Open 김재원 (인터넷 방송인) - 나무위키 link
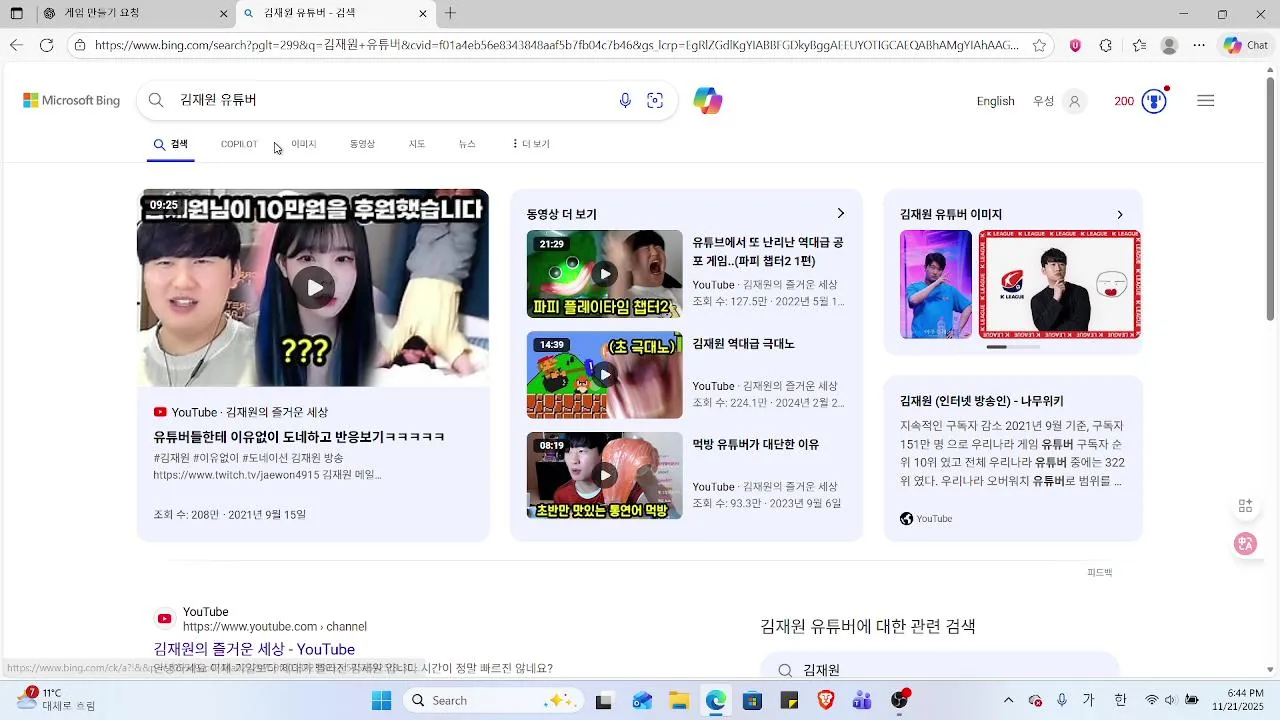 [x=981, y=401]
